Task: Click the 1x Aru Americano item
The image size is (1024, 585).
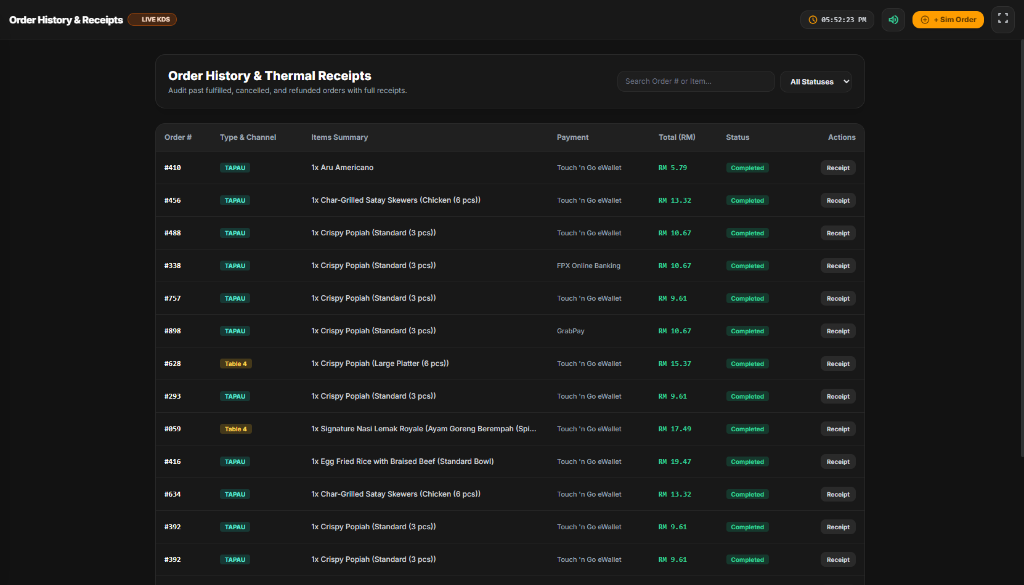Action: point(342,168)
